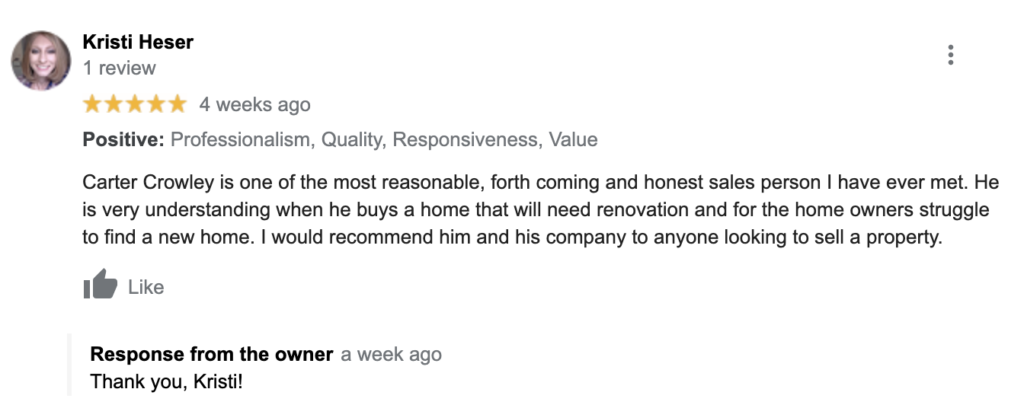Click the second gold rating star

(114, 104)
